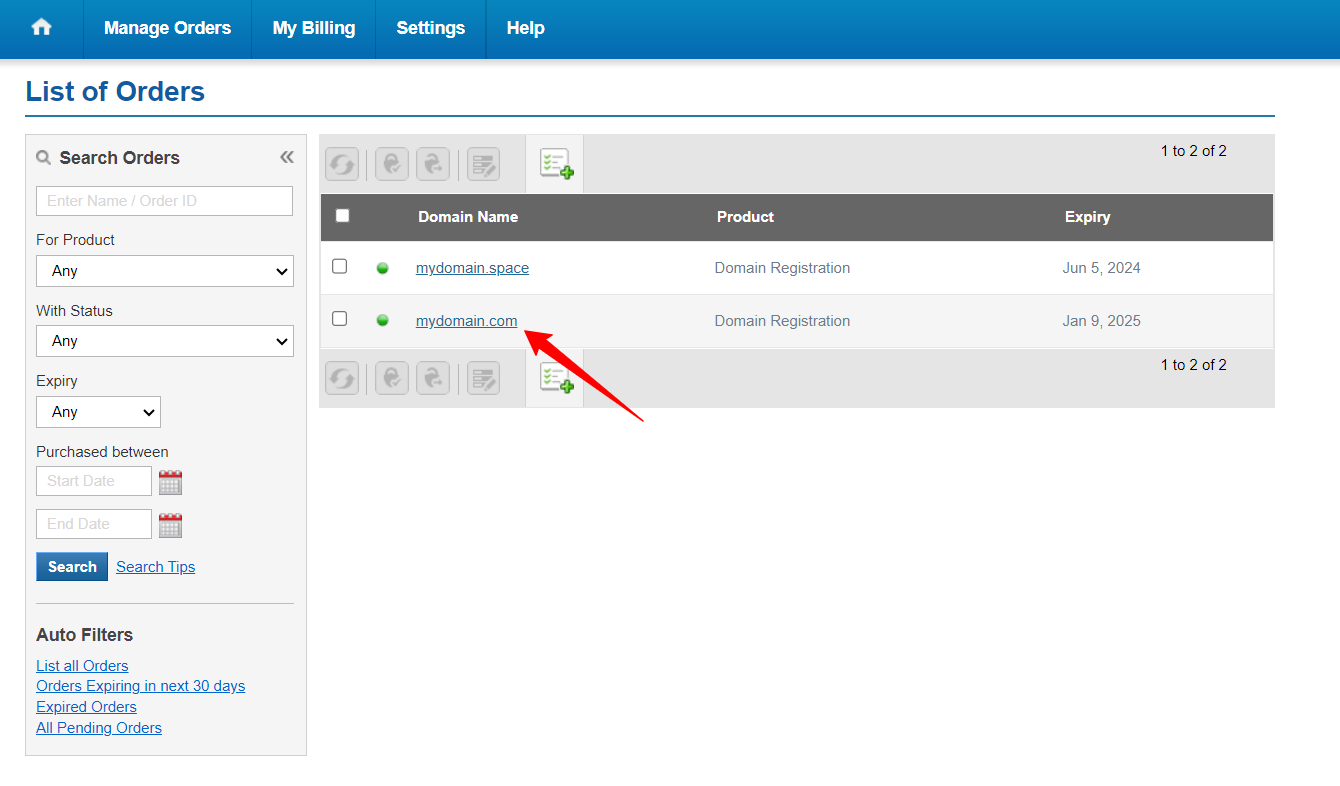
Task: Tick the select-all checkbox in table header
Action: click(342, 216)
